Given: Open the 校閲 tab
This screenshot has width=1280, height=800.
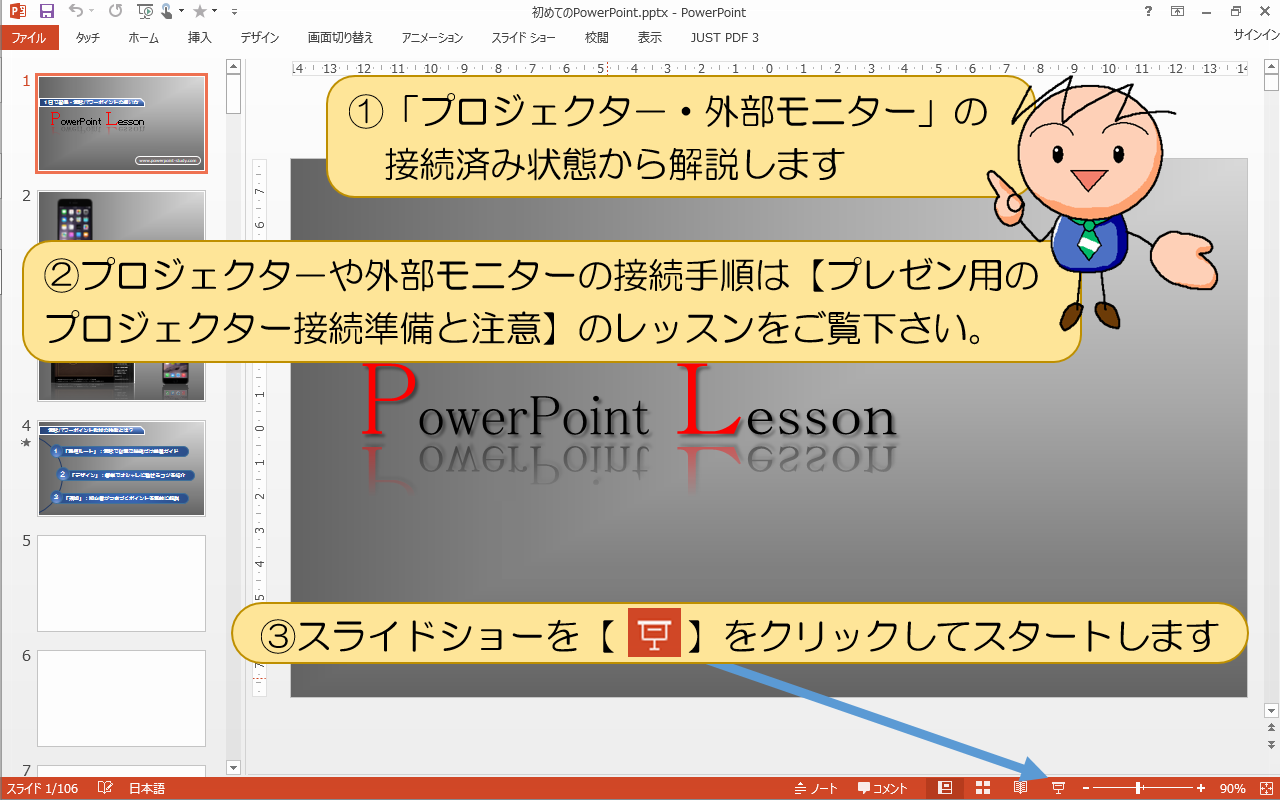Looking at the screenshot, I should (597, 38).
